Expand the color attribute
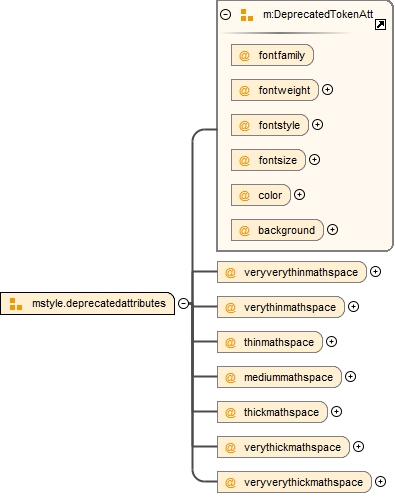This screenshot has width=395, height=498. 299,195
